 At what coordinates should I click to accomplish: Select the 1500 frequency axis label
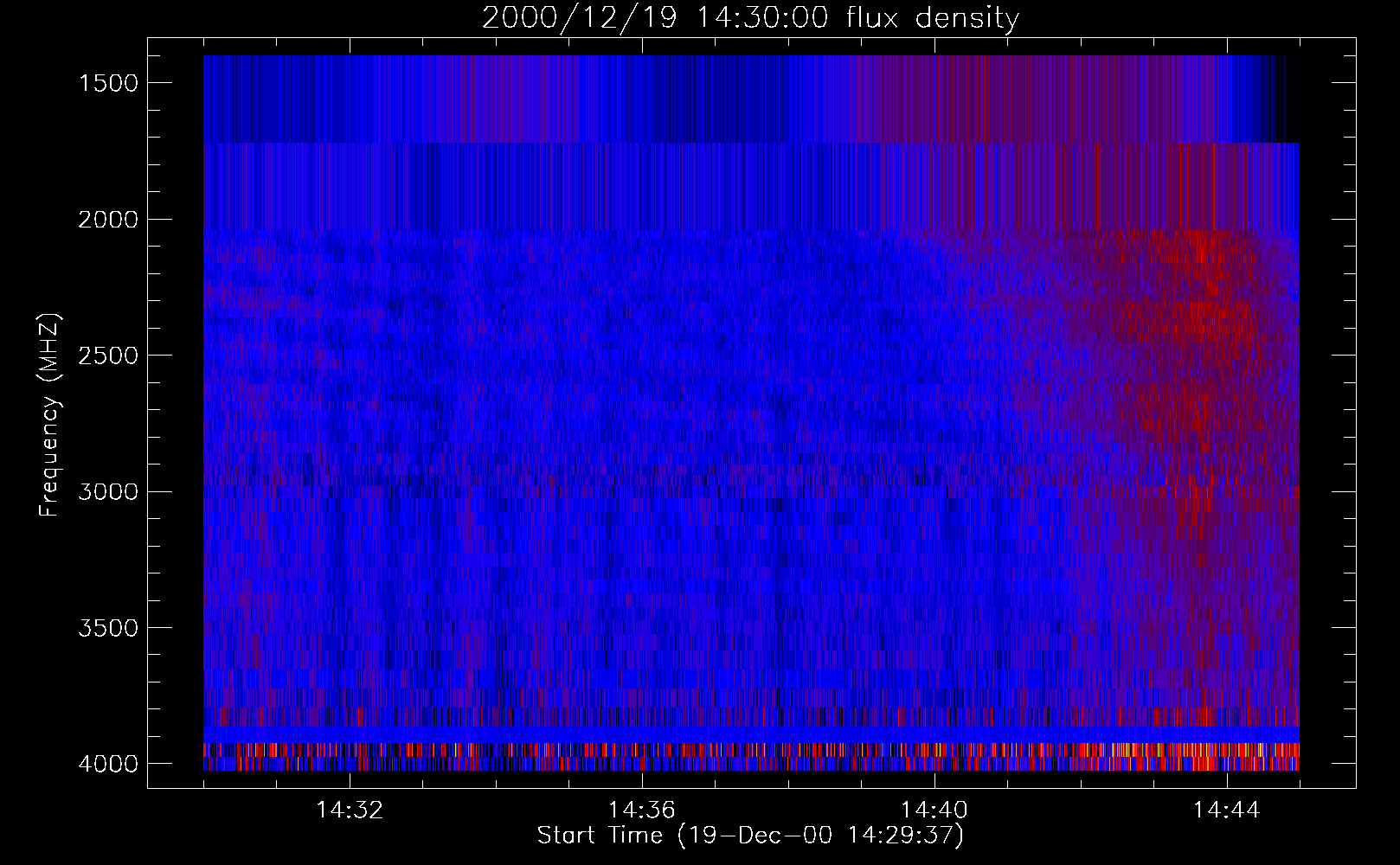pyautogui.click(x=108, y=83)
